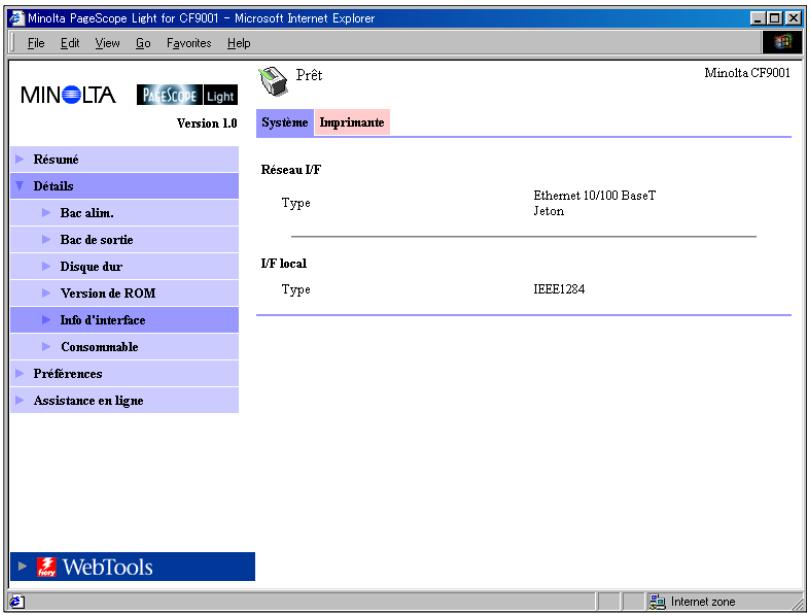Click the arrow beside Bac de sortie

[x=46, y=240]
